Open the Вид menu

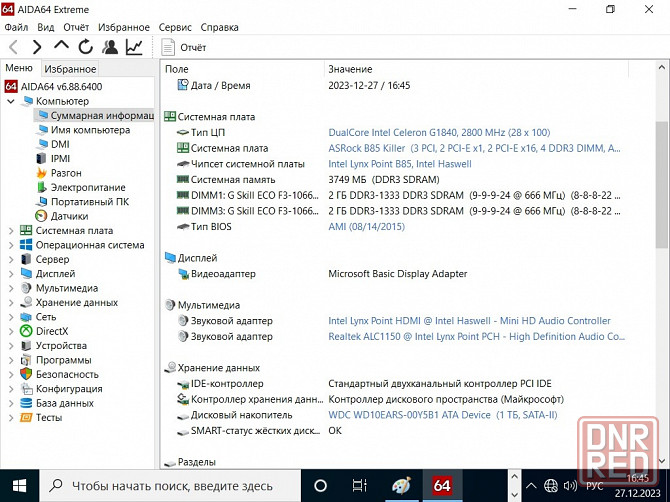tap(45, 27)
